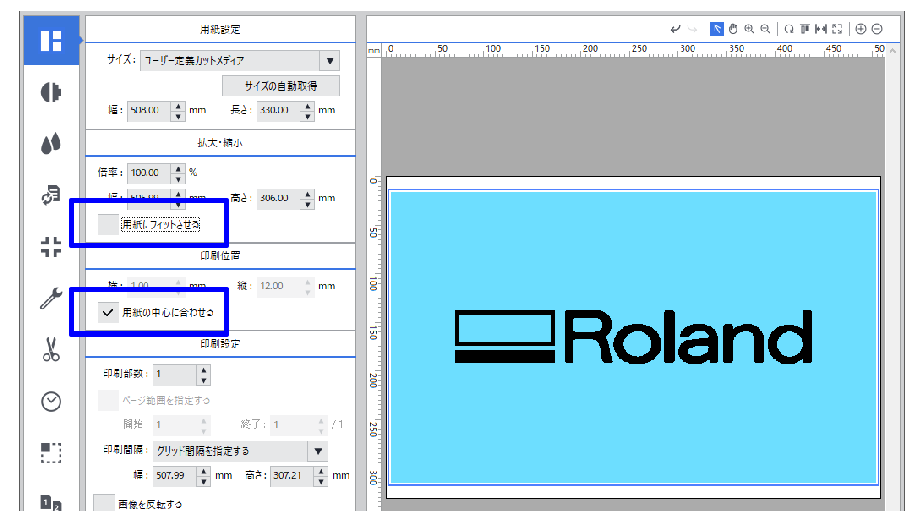924x522 pixels.
Task: Decrease the 倍率 scale percentage with down arrow
Action: coord(179,178)
